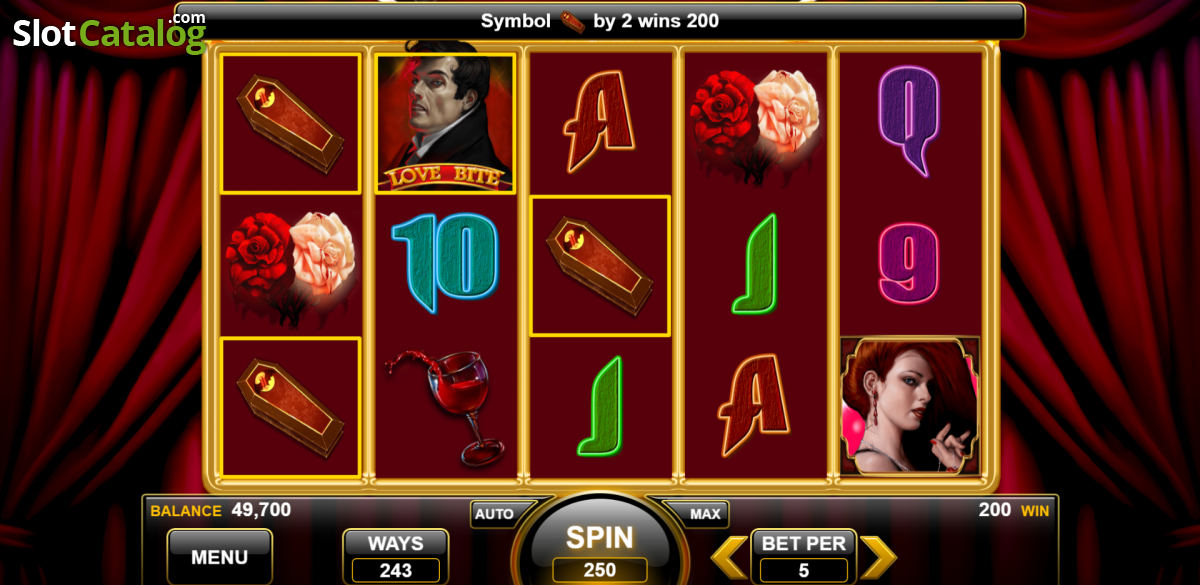
Task: Click the Love Bite vampire symbol
Action: click(445, 123)
